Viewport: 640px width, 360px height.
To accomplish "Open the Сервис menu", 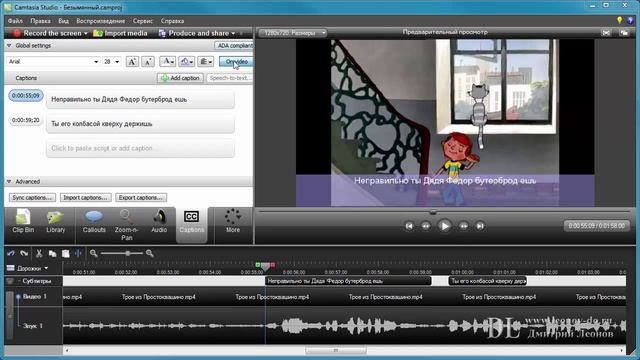I will point(143,21).
